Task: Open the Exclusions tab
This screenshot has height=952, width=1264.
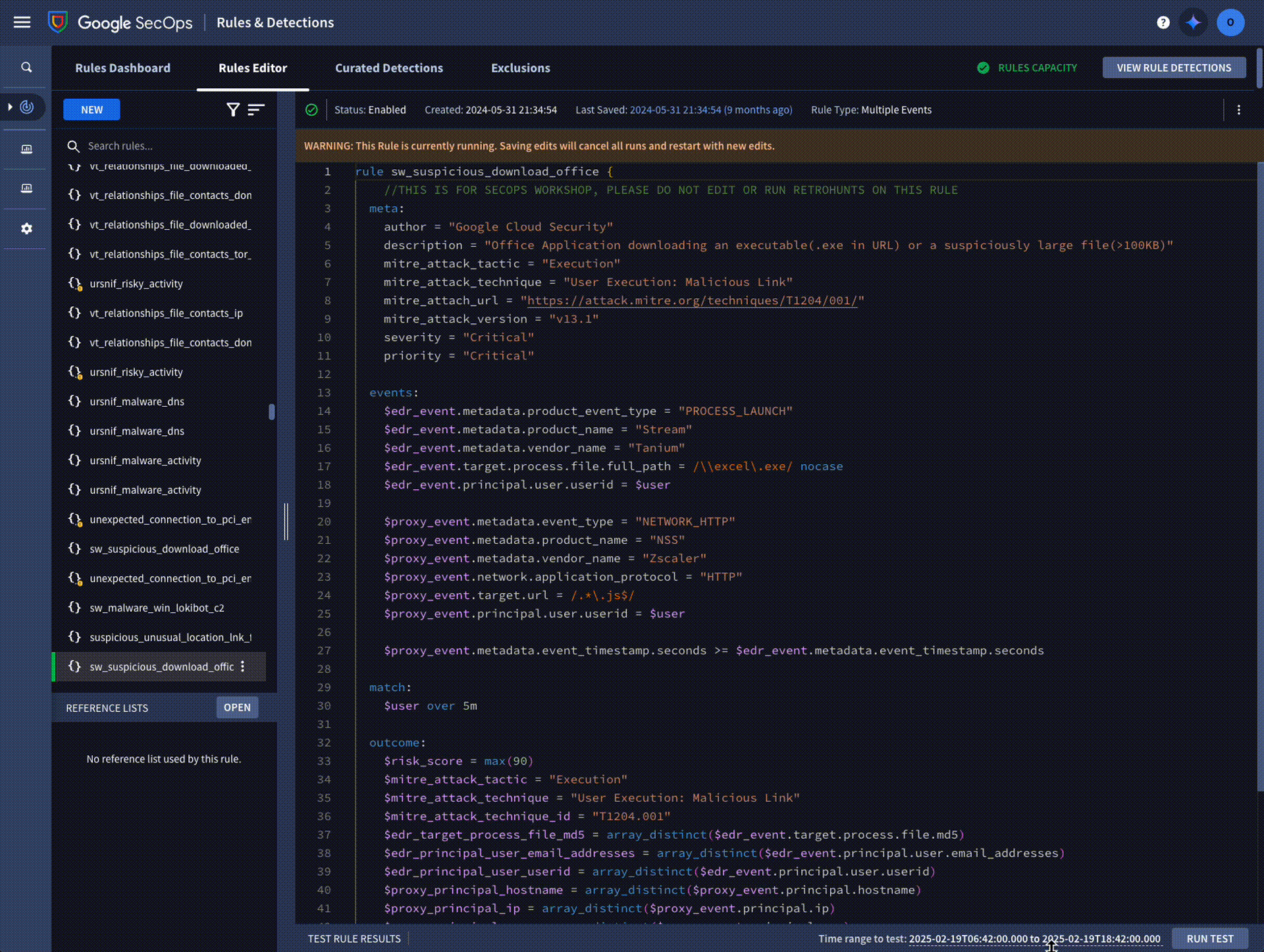Action: (520, 68)
